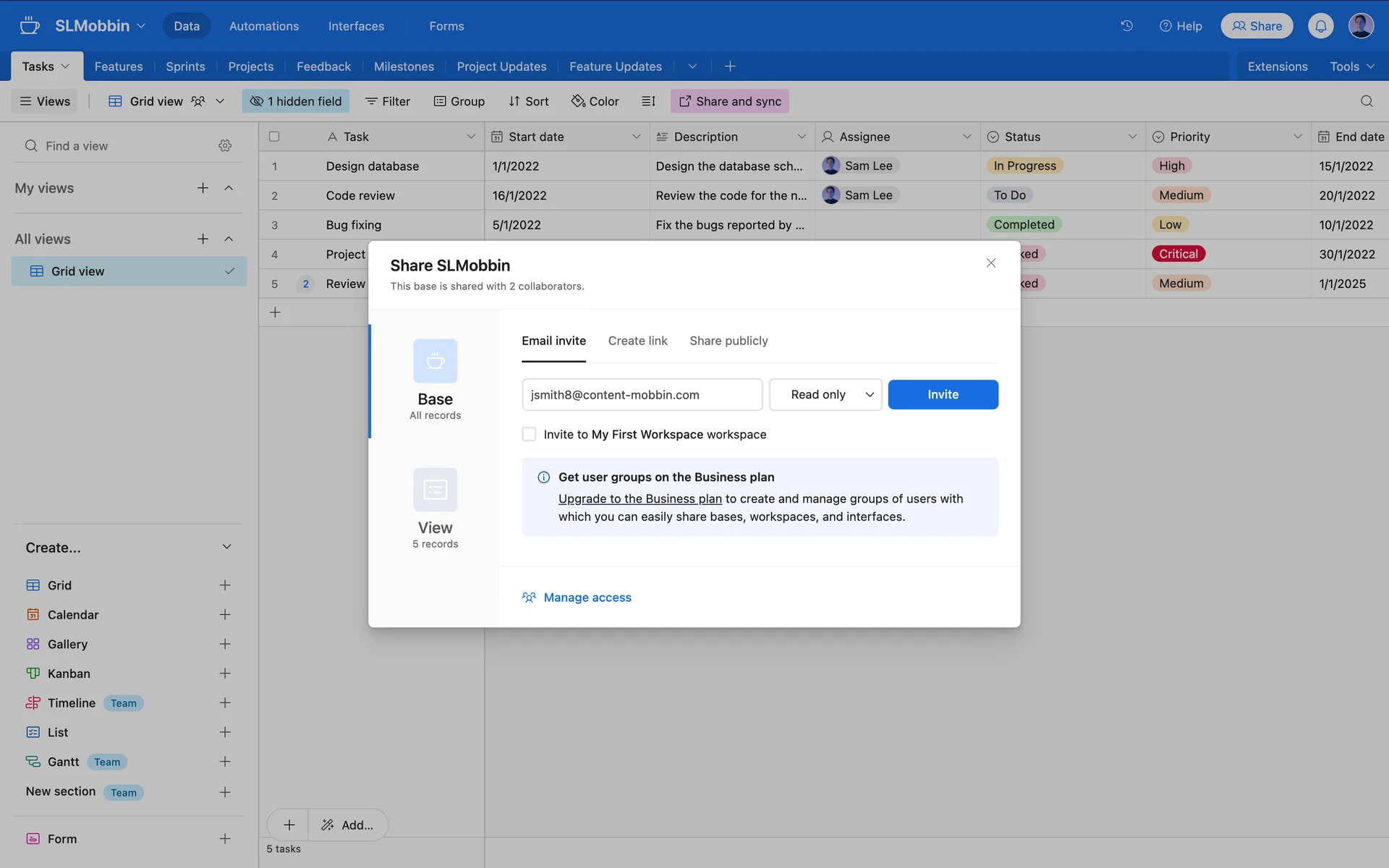Add a table with plus icon
Viewport: 1389px width, 868px height.
730,67
